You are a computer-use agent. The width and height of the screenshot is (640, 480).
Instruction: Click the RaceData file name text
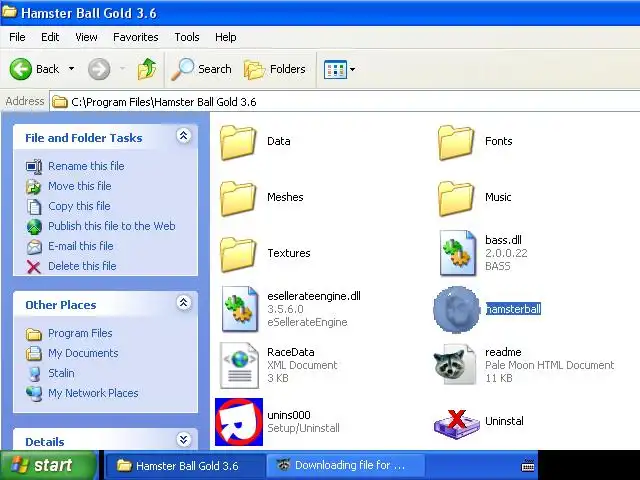[291, 352]
